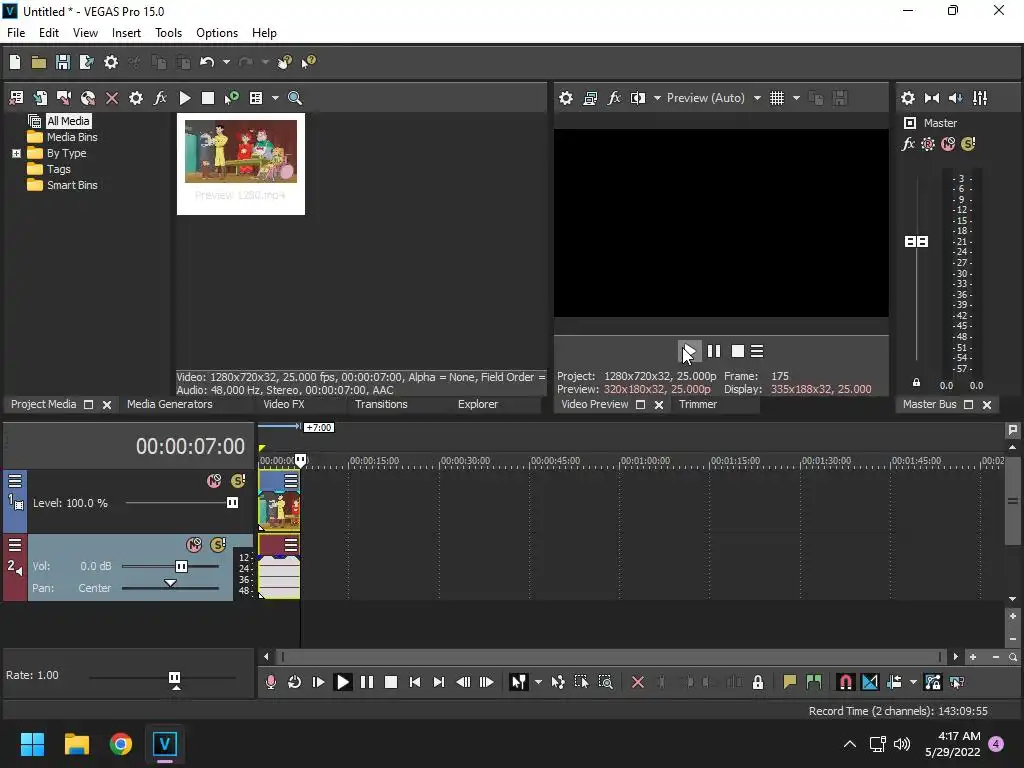Open a project using the folder icon
Screen dimensions: 1024x768
(x=39, y=62)
